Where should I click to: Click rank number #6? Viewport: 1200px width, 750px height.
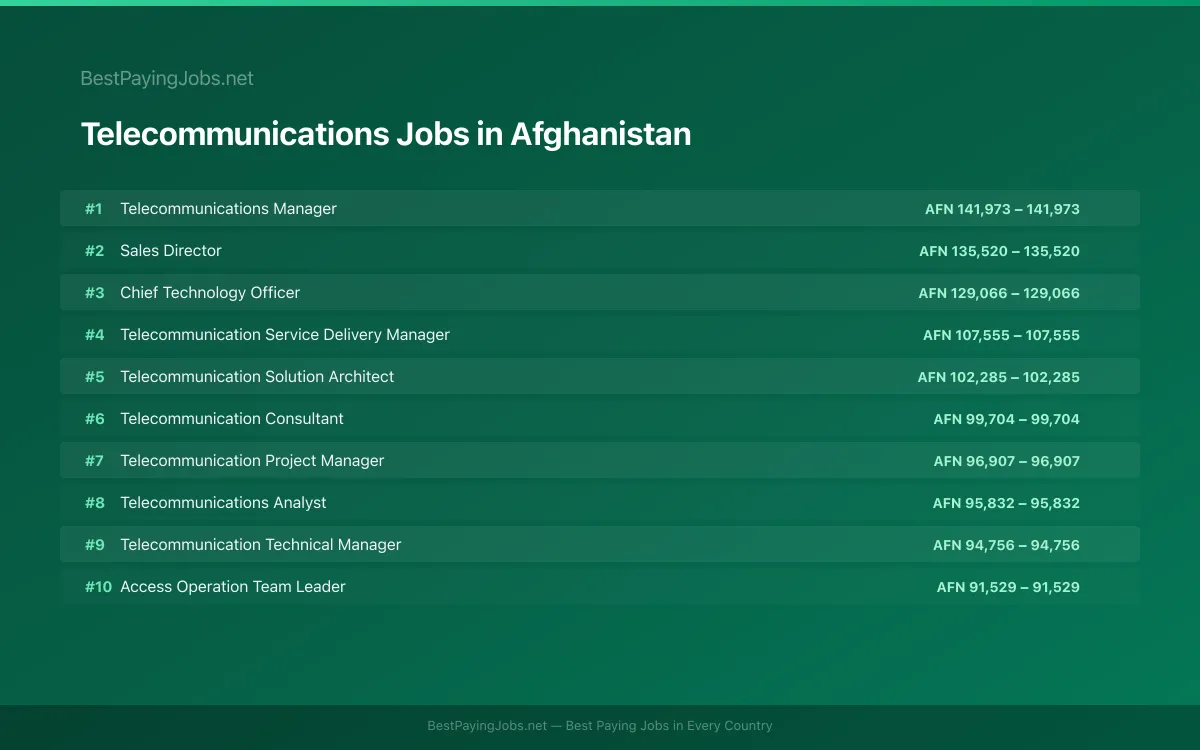[x=94, y=419]
